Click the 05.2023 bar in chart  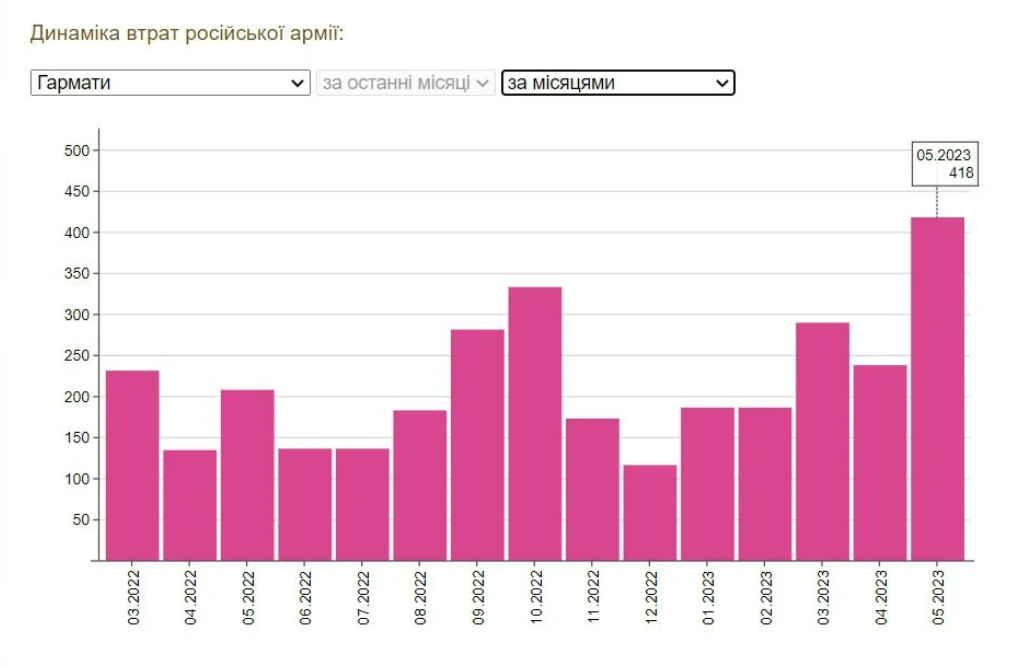tap(937, 389)
